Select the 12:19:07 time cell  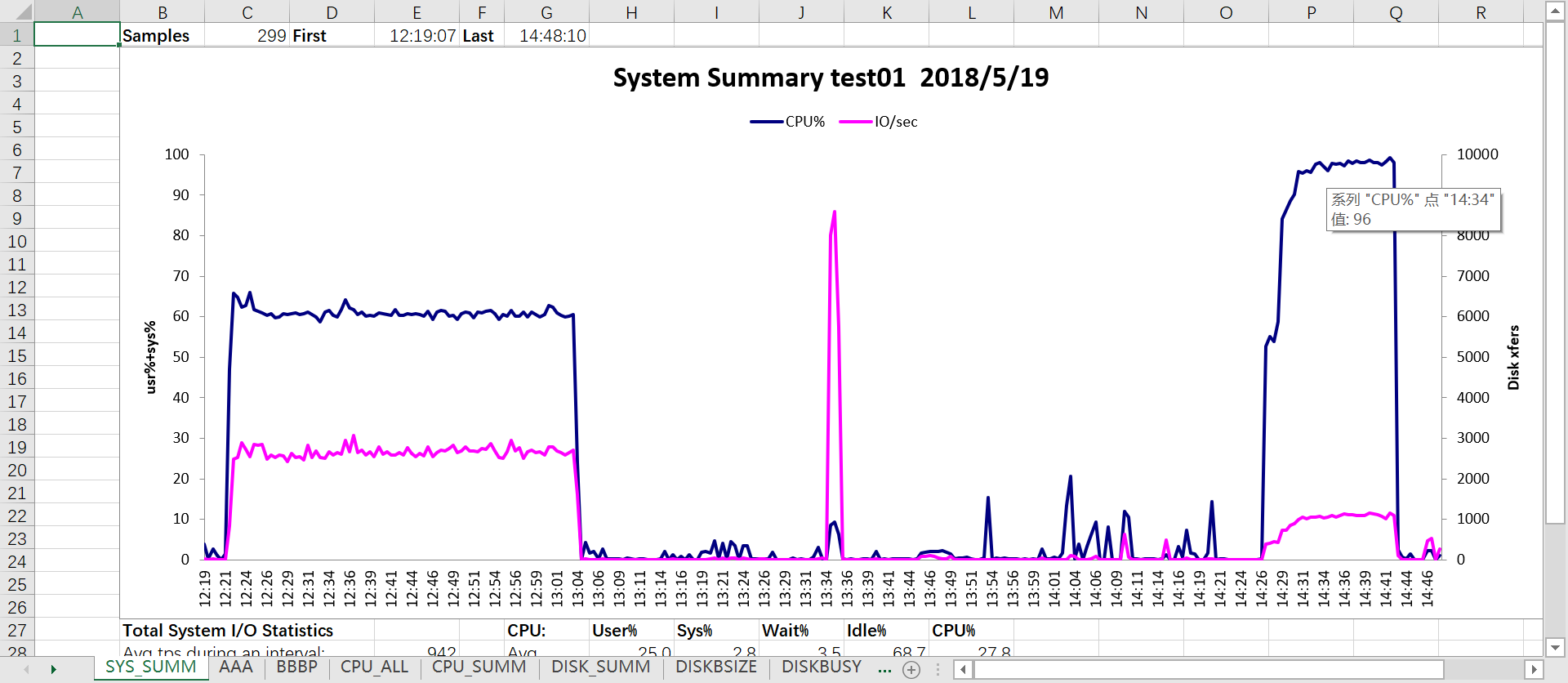[x=416, y=35]
